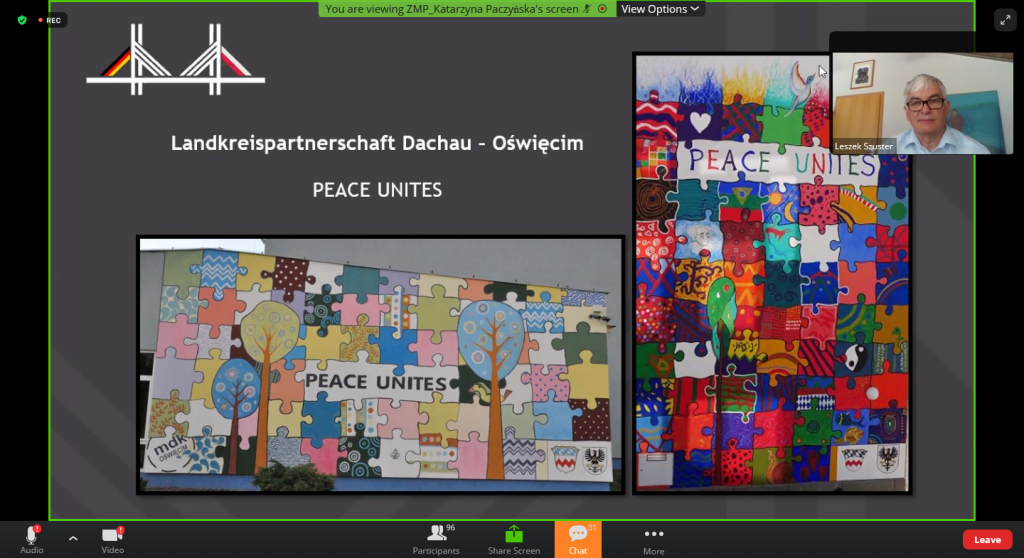1024x558 pixels.
Task: Click the green encryption shield icon
Action: [x=22, y=20]
